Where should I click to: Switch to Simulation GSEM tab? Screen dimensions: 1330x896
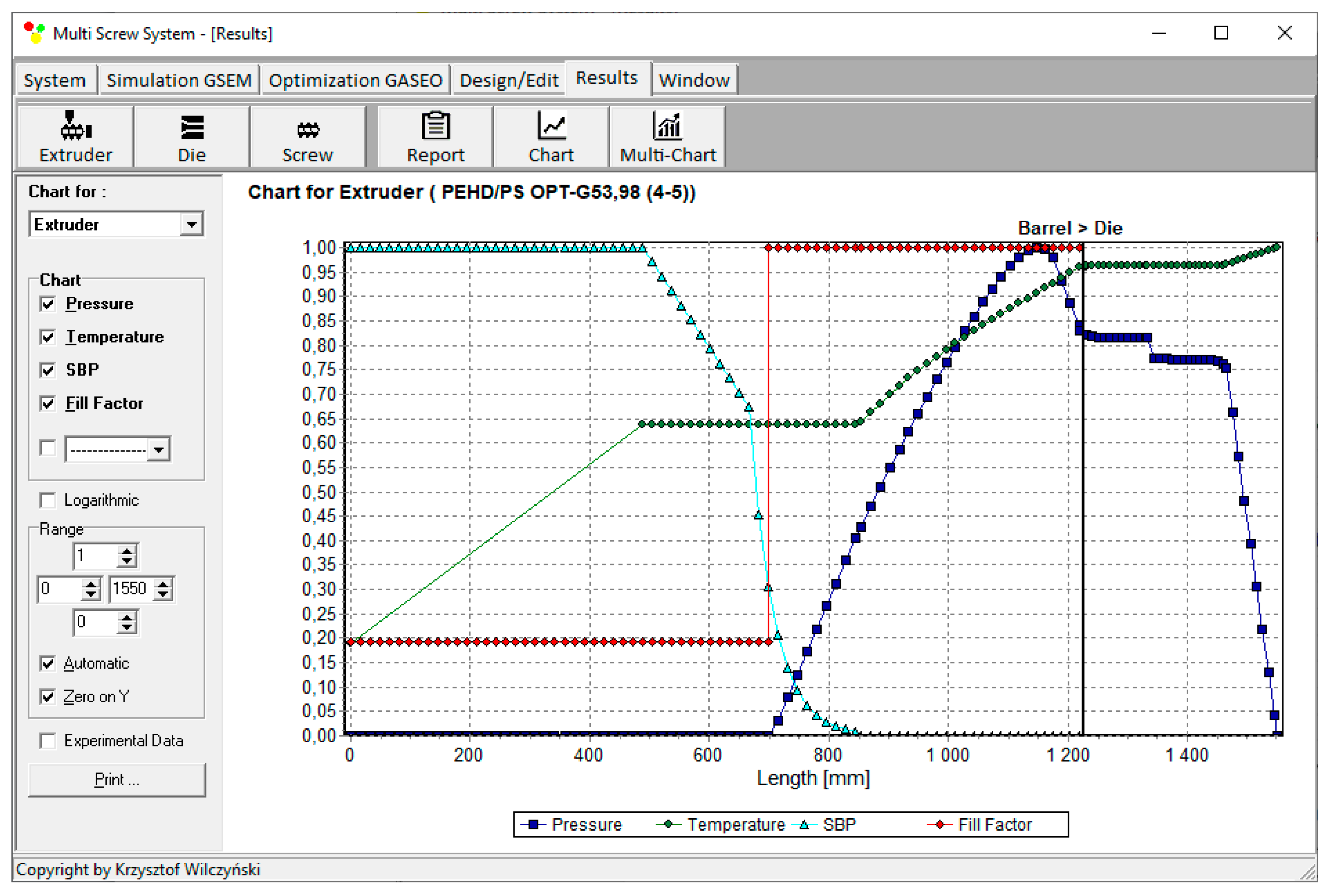(x=179, y=80)
